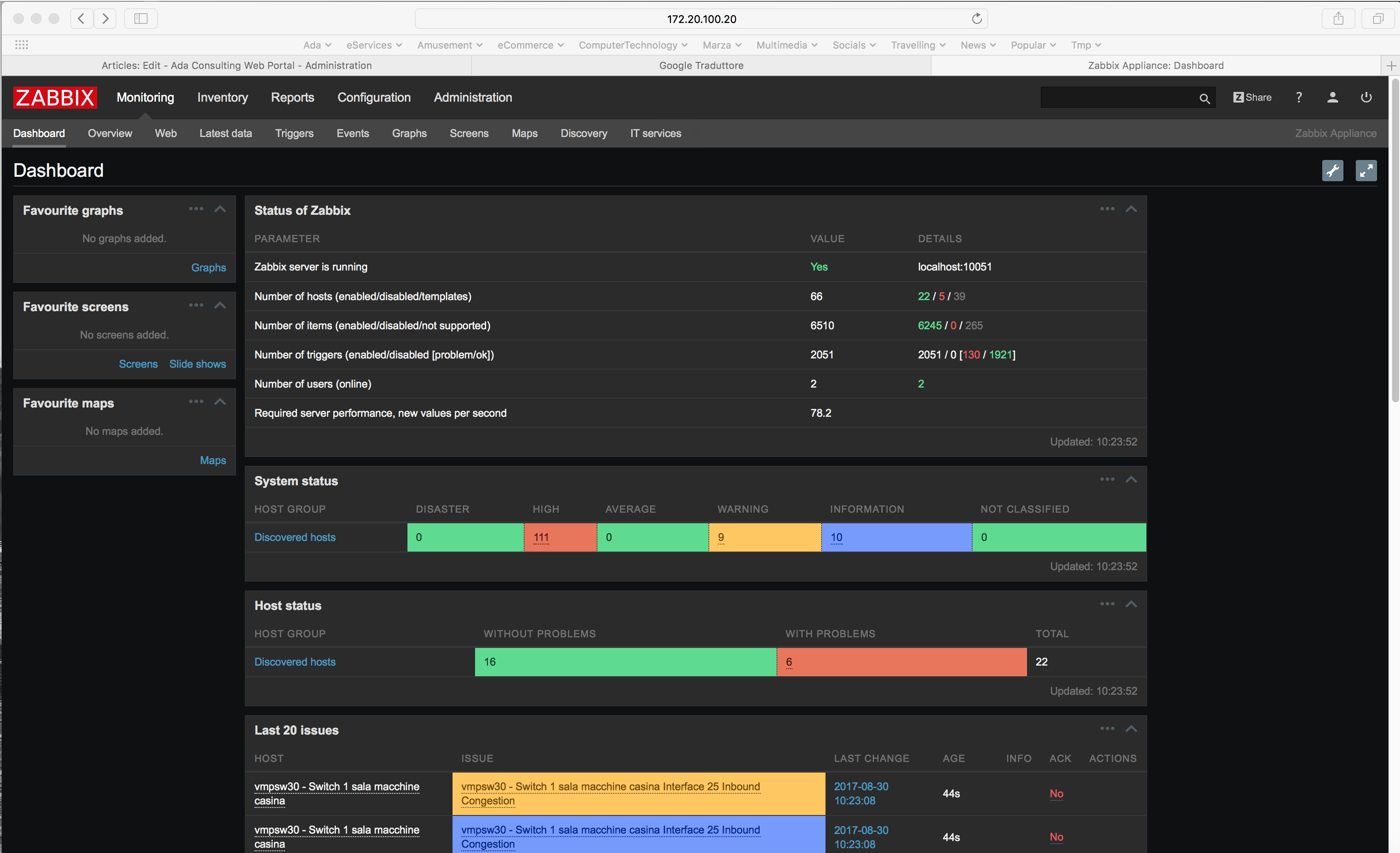Open Discovered hosts in Host status

click(295, 662)
